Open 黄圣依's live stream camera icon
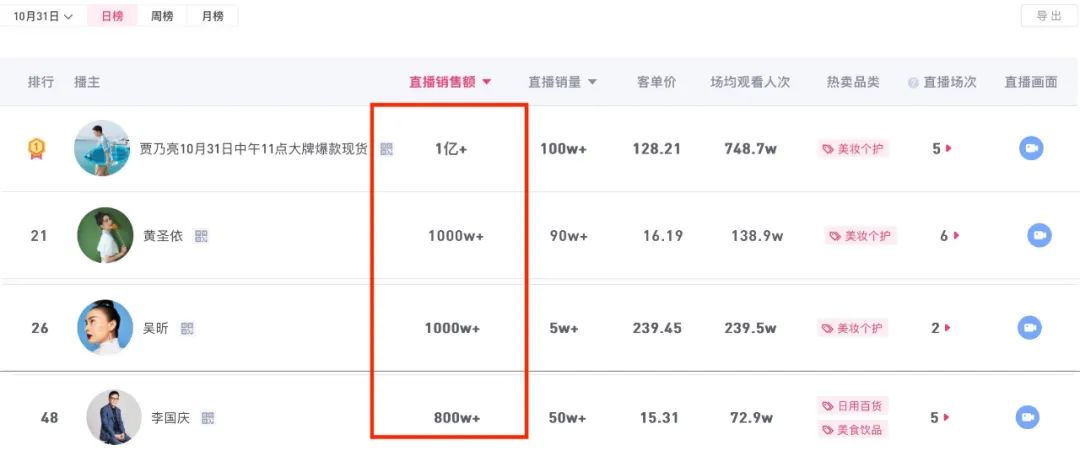Viewport: 1080px width, 456px height. point(1039,235)
